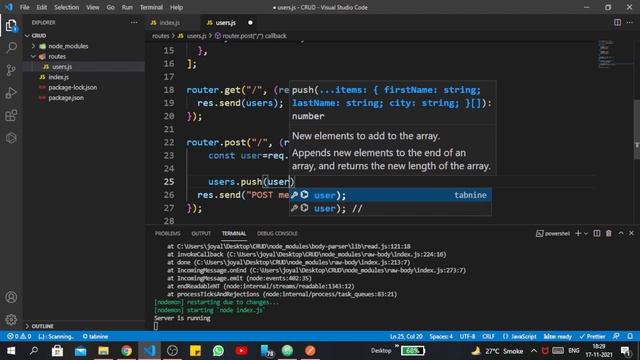
Task: Accept first tabnine suggestion user);
Action: pos(390,195)
